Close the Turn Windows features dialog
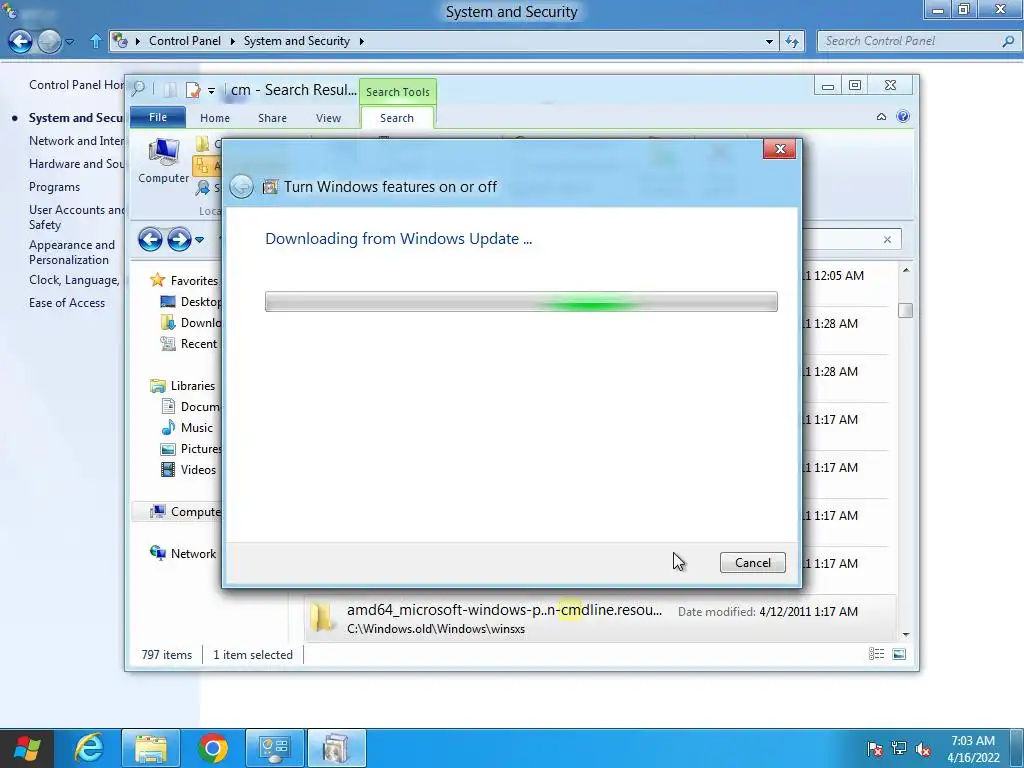Viewport: 1024px width, 768px height. tap(779, 149)
